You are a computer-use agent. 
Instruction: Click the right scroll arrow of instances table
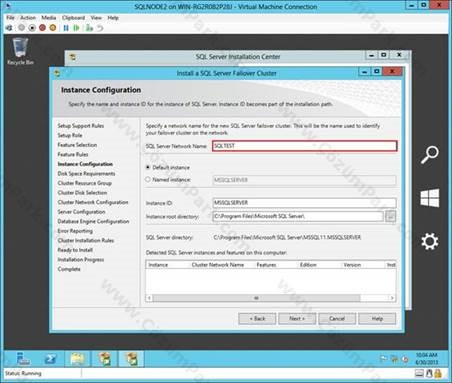click(392, 298)
